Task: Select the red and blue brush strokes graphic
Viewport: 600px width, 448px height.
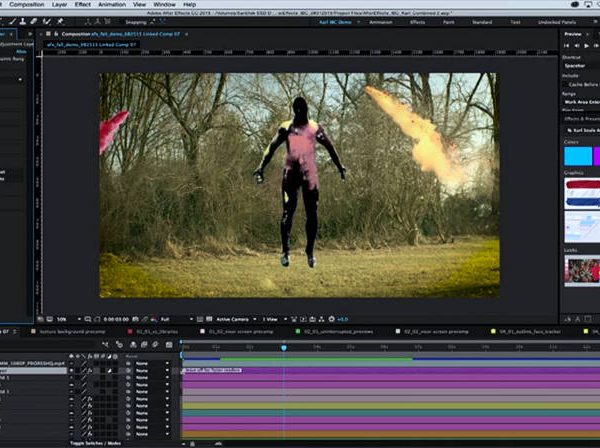Action: click(x=582, y=194)
